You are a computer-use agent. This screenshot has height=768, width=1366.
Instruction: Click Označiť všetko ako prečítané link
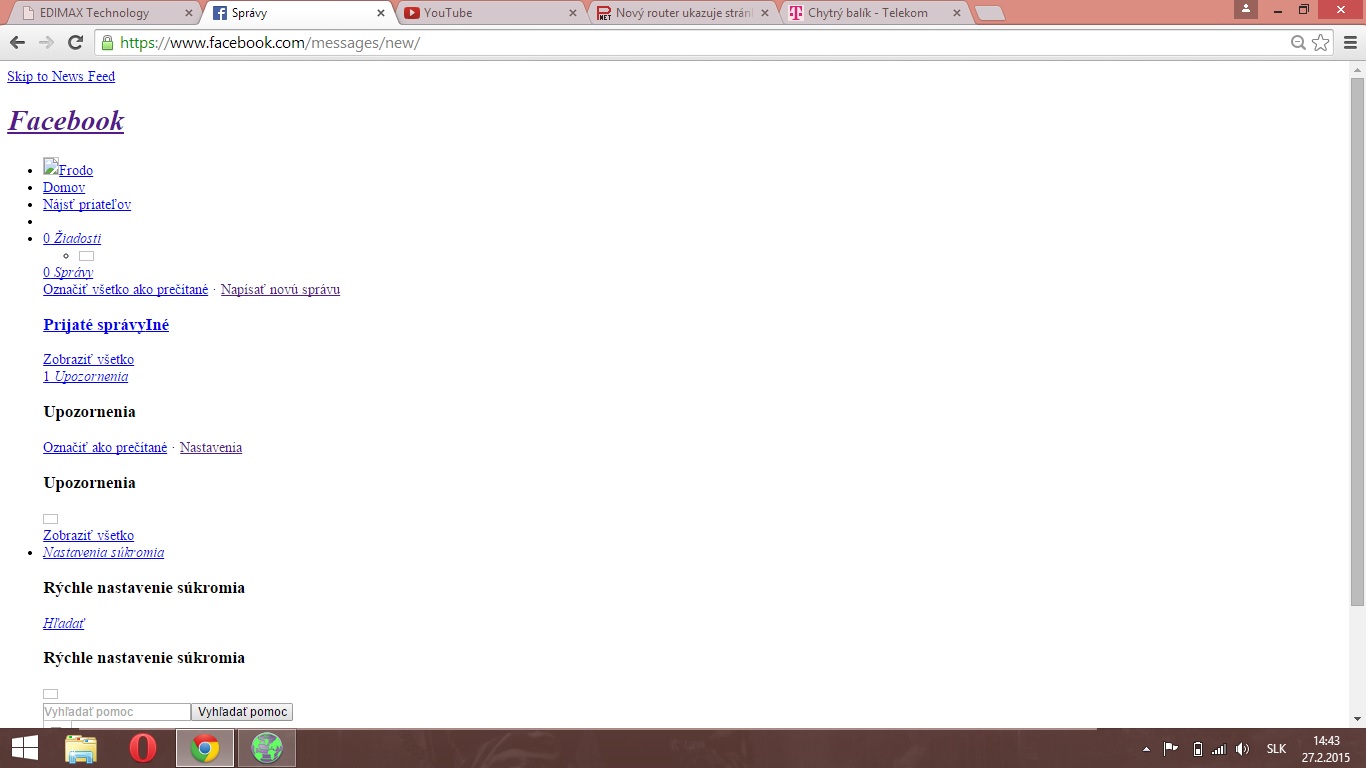126,290
